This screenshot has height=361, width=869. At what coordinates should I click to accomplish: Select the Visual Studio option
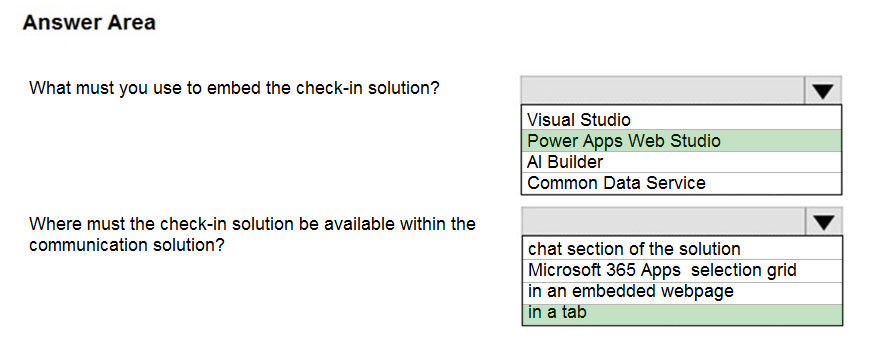click(681, 119)
